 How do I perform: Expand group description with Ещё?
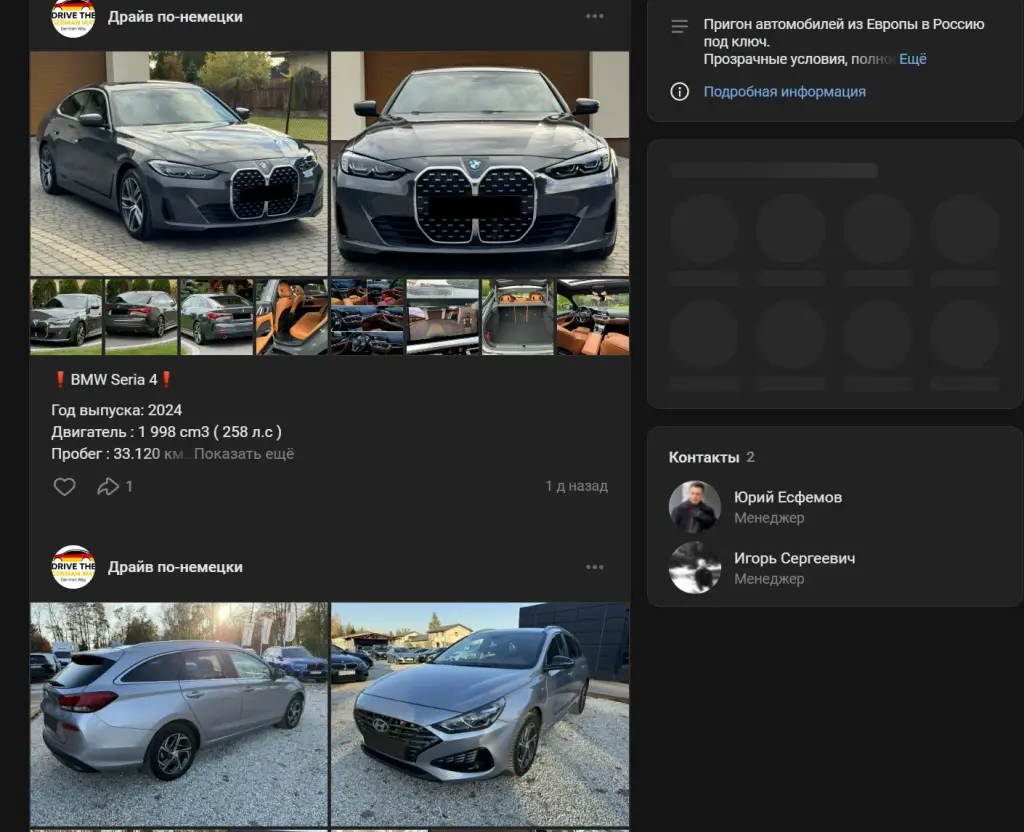(912, 59)
